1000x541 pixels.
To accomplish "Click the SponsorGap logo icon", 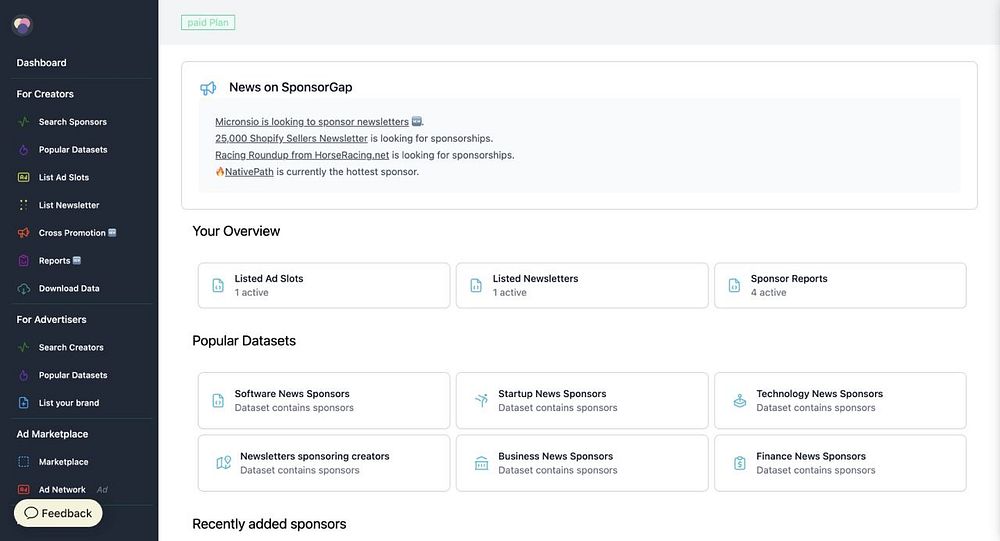I will [22, 26].
